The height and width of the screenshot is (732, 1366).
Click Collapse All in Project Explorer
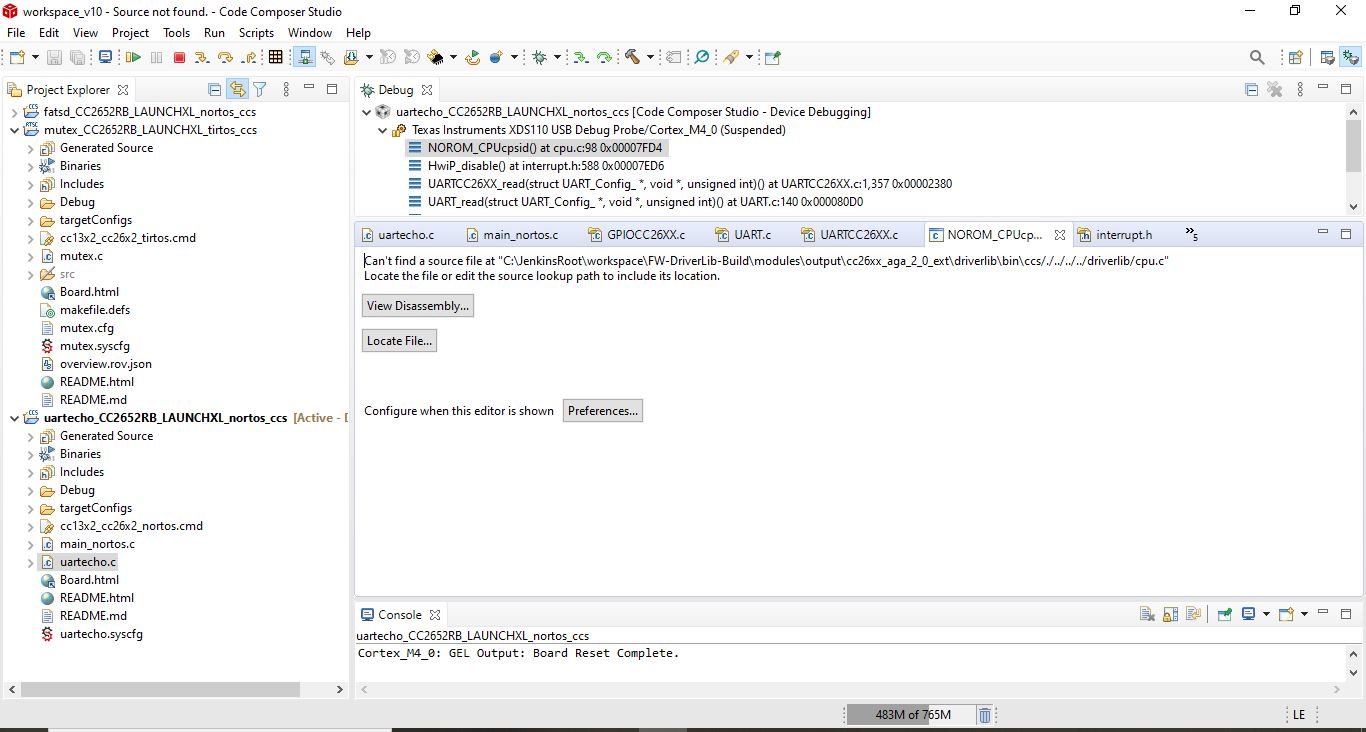click(214, 90)
